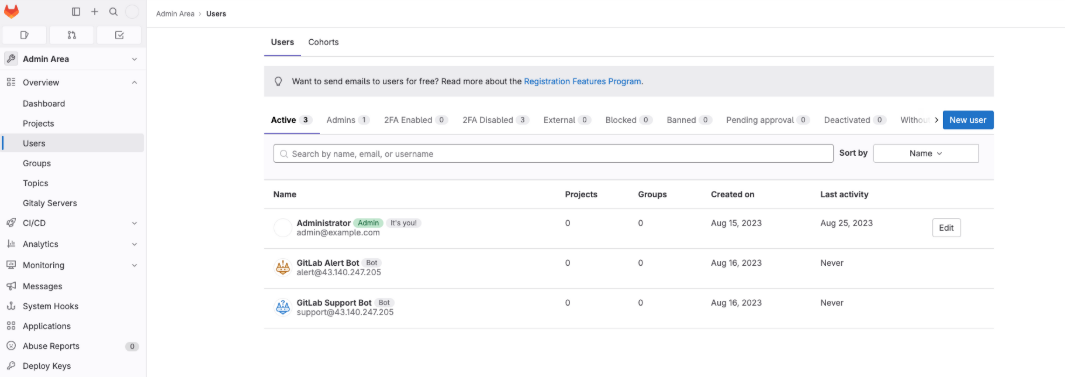Click the Admin Area wrench icon
Viewport: 1065px width, 377px height.
(11, 59)
